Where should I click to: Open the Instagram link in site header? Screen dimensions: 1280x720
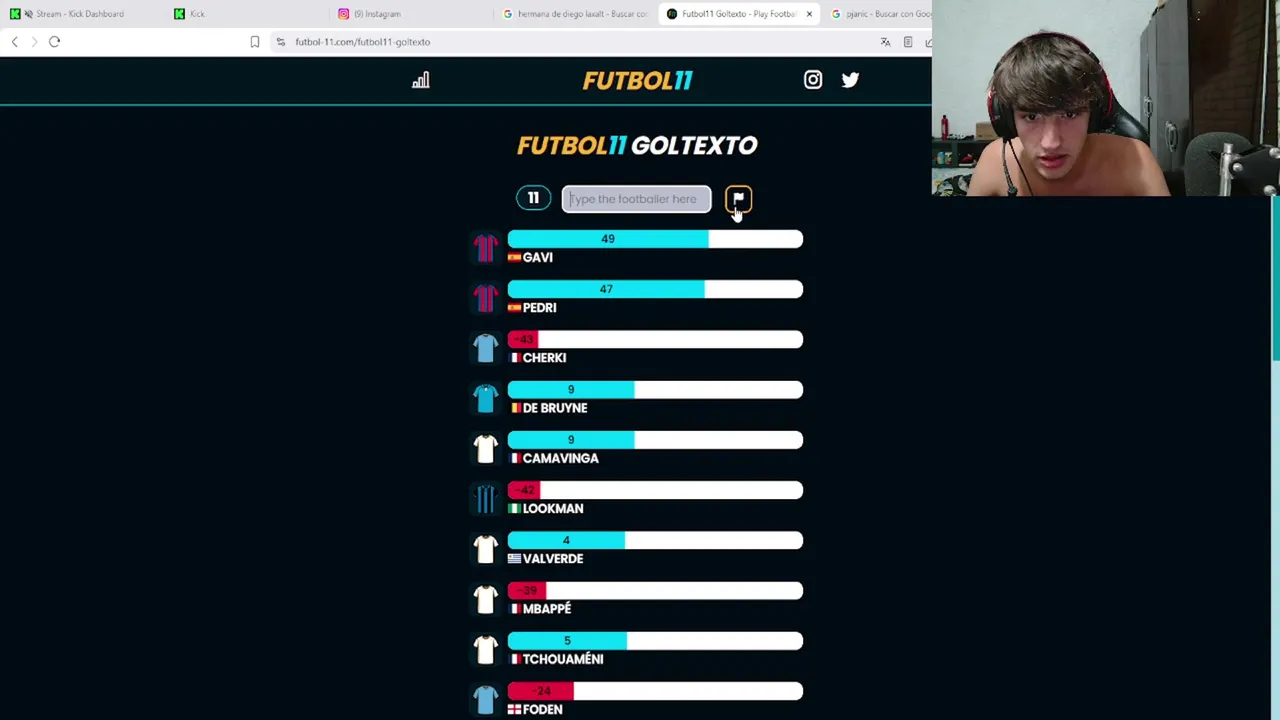click(813, 80)
